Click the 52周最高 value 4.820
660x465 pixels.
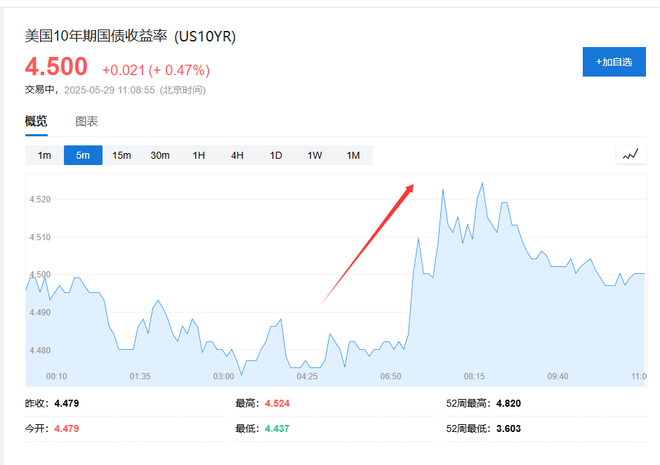pyautogui.click(x=508, y=403)
